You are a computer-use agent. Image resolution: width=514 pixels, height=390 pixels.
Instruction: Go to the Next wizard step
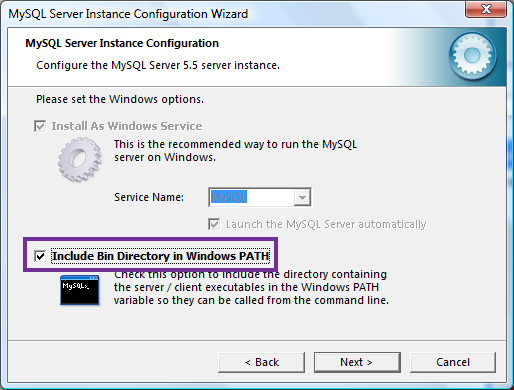(357, 362)
